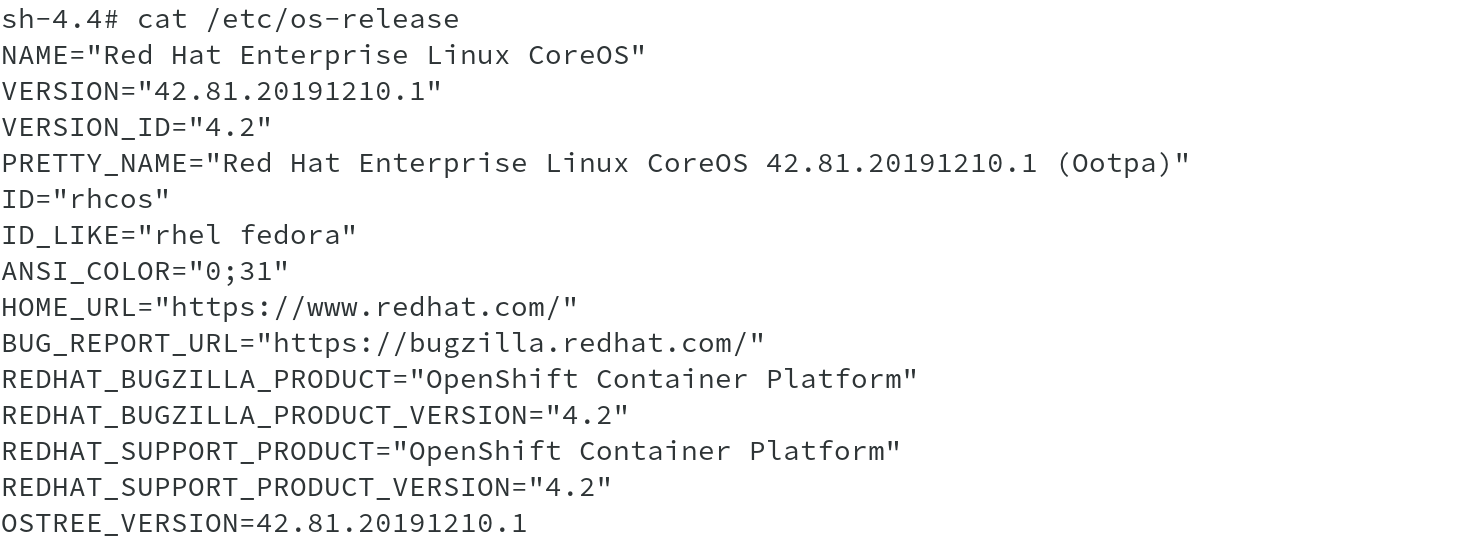
Task: Click the BUG_REPORT_URL key text
Action: click(x=119, y=343)
